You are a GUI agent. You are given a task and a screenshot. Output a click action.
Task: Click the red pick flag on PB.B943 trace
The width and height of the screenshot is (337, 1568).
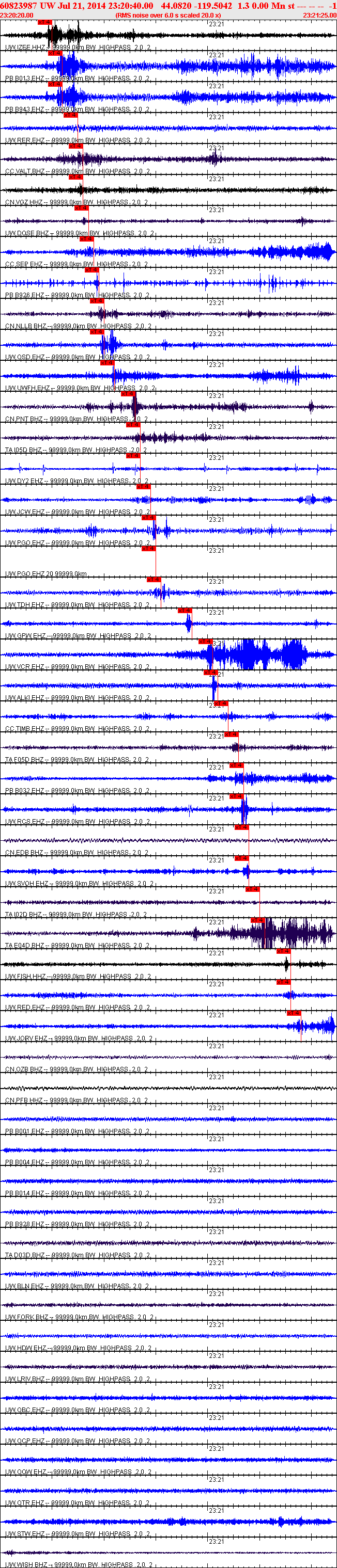[x=55, y=84]
